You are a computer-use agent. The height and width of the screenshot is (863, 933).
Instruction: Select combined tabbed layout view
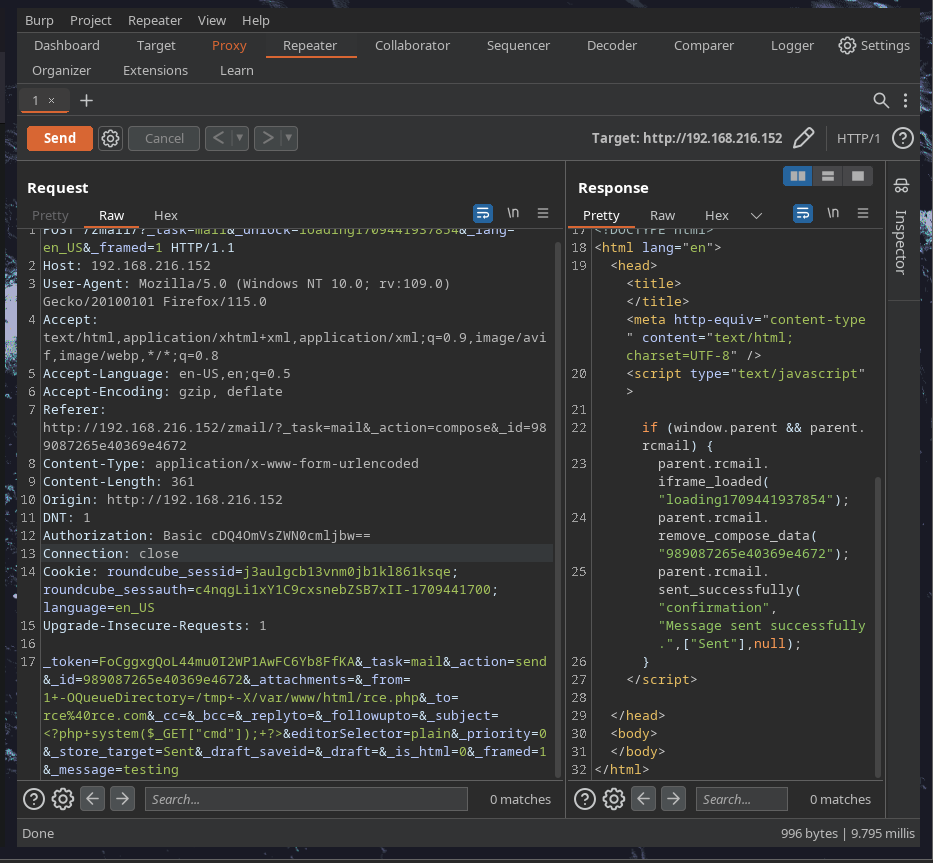[857, 176]
